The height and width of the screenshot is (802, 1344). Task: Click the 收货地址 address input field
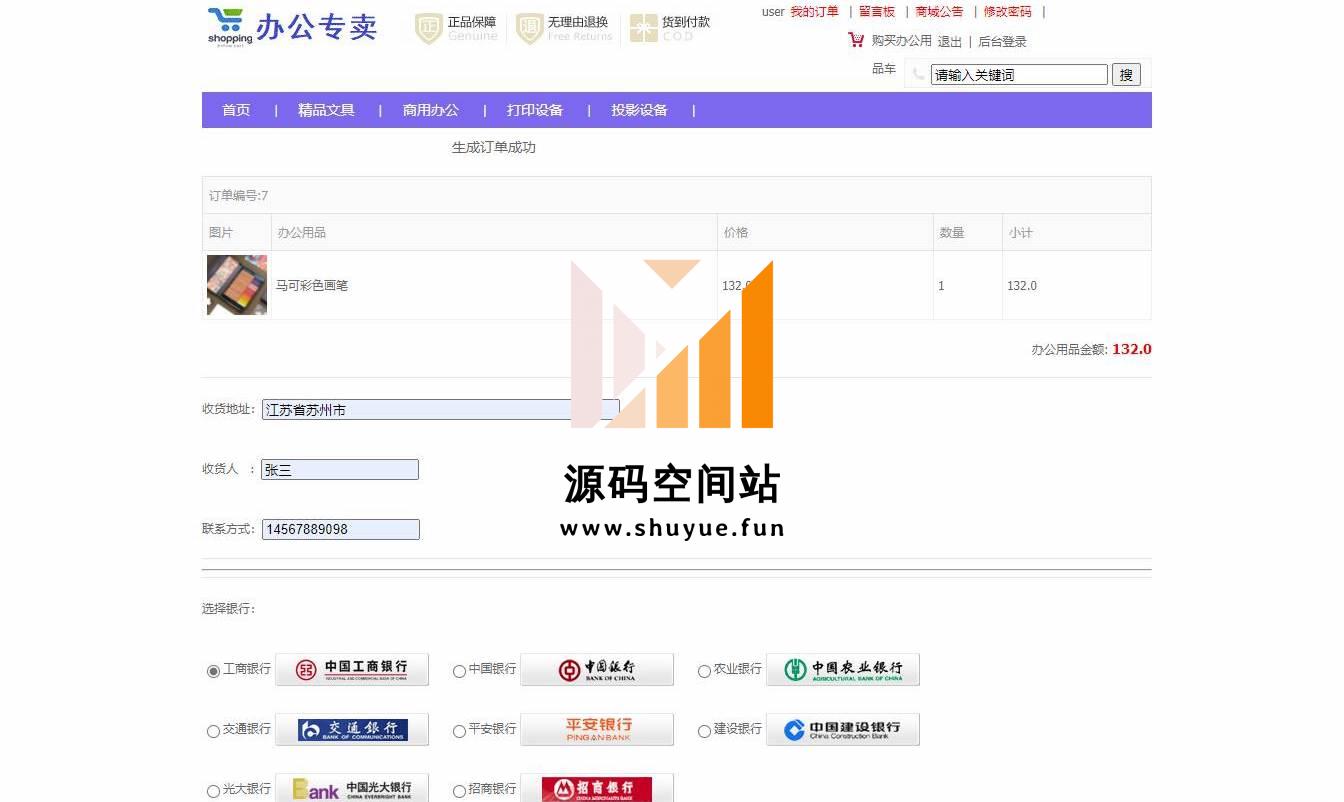coord(441,410)
